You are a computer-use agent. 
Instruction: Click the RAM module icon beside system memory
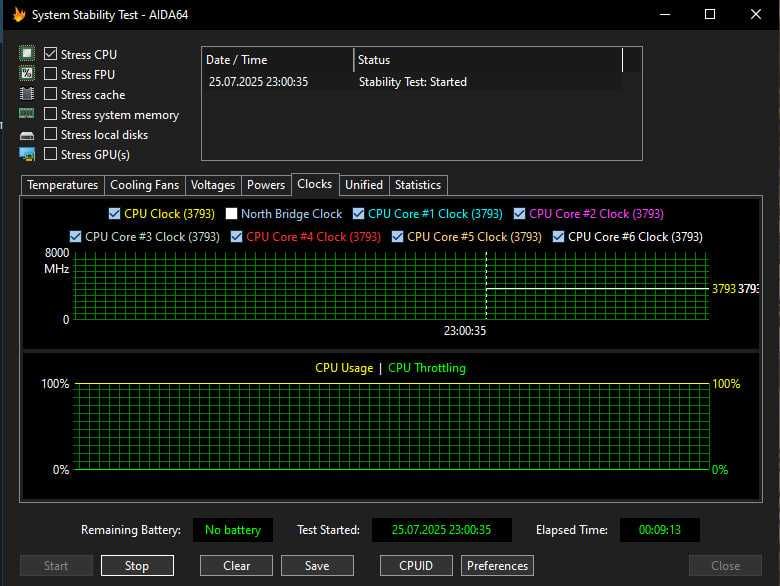coord(27,114)
